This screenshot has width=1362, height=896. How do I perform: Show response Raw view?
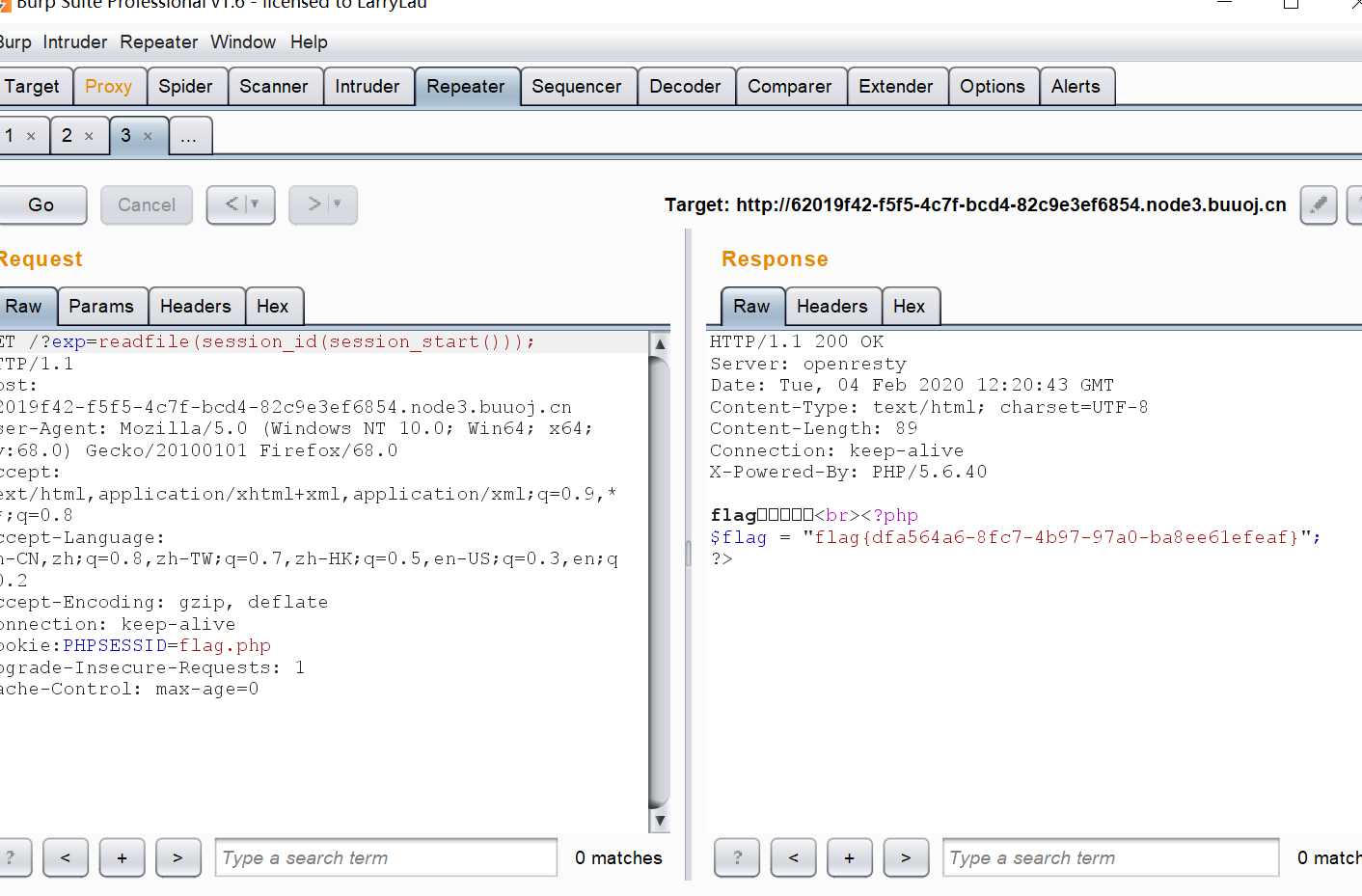(x=751, y=306)
